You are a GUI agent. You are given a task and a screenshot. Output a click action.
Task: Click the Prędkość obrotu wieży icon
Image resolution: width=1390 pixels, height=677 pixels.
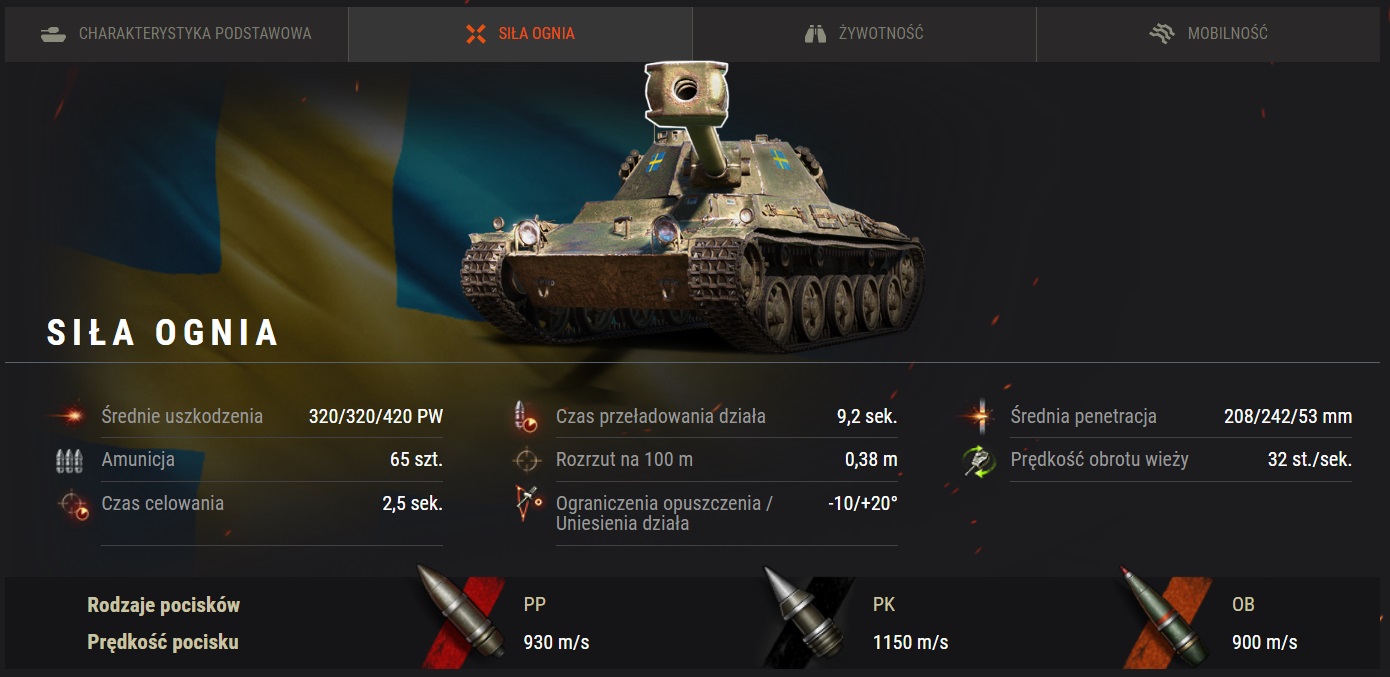point(978,460)
